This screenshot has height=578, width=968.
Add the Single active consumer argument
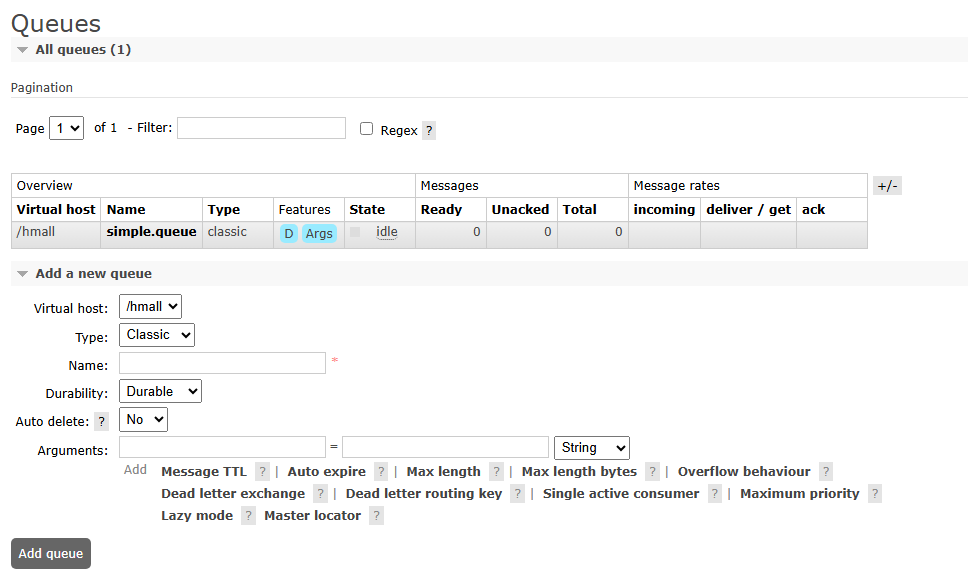[621, 494]
